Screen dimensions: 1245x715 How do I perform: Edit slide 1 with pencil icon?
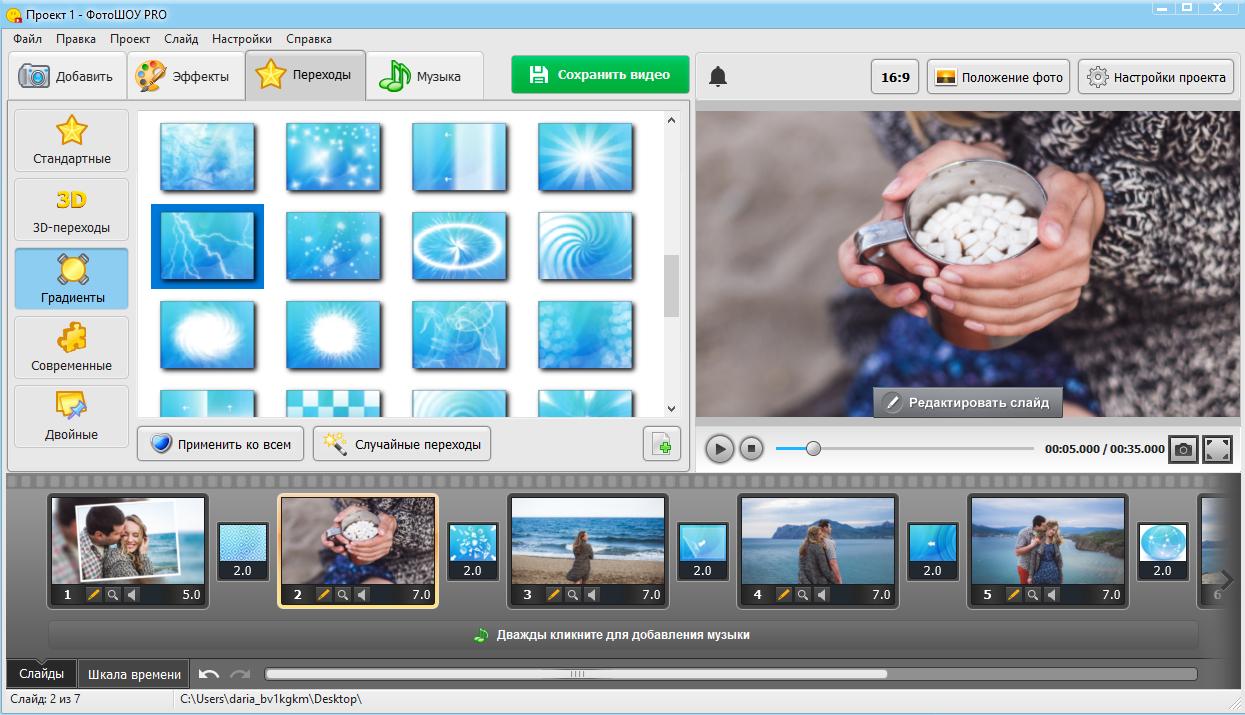[x=94, y=594]
